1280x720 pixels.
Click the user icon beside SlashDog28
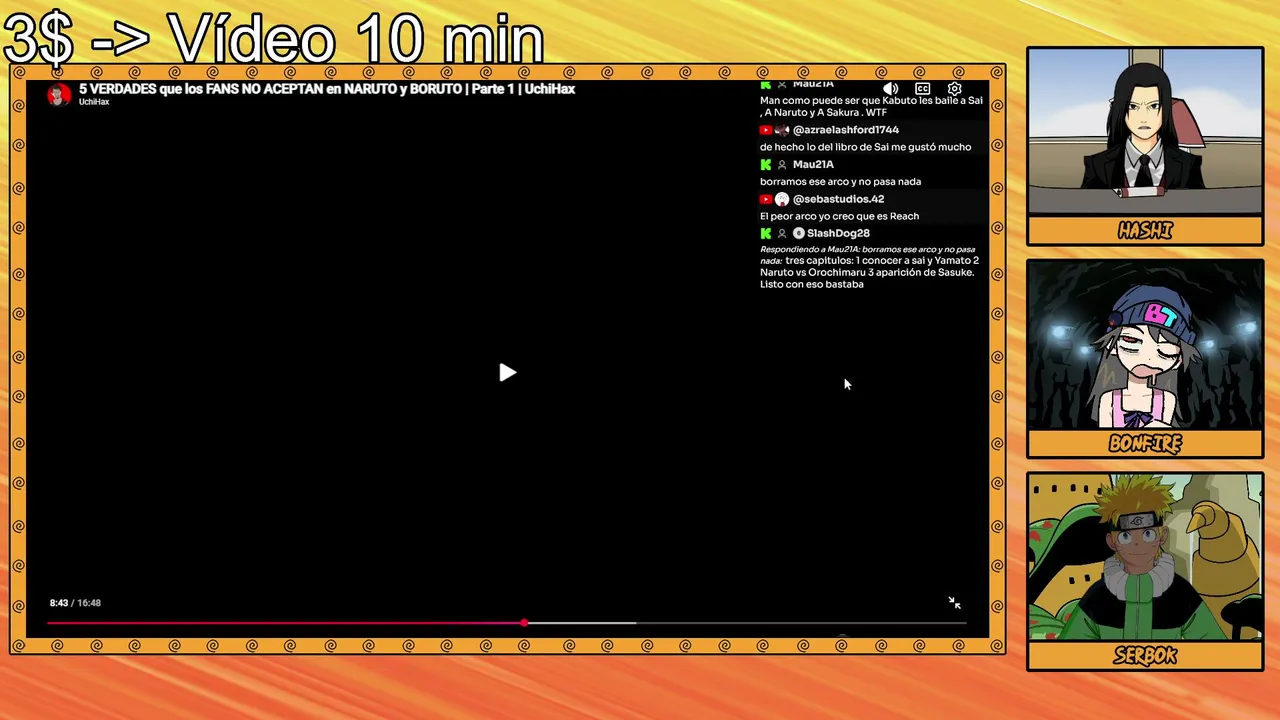point(782,234)
